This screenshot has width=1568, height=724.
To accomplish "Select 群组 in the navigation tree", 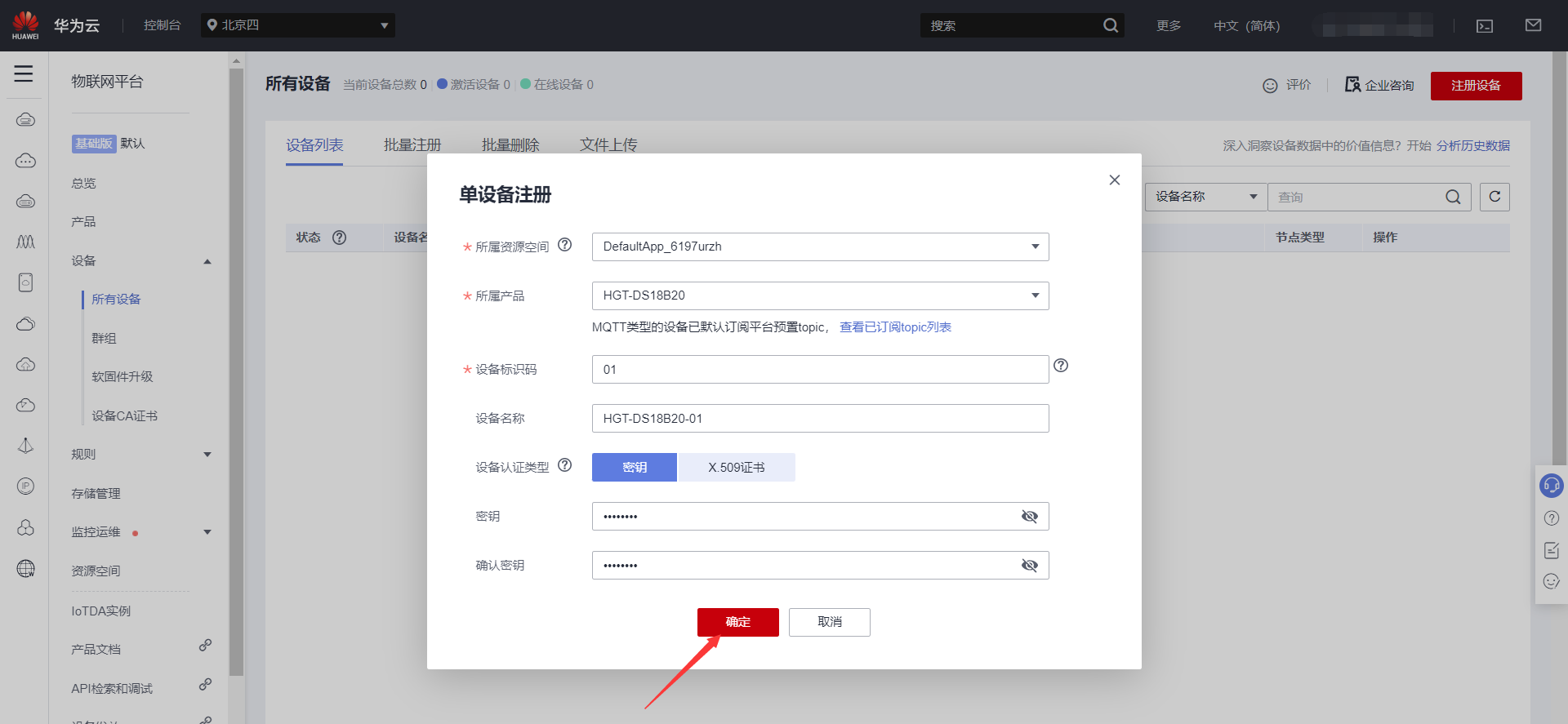I will 104,338.
